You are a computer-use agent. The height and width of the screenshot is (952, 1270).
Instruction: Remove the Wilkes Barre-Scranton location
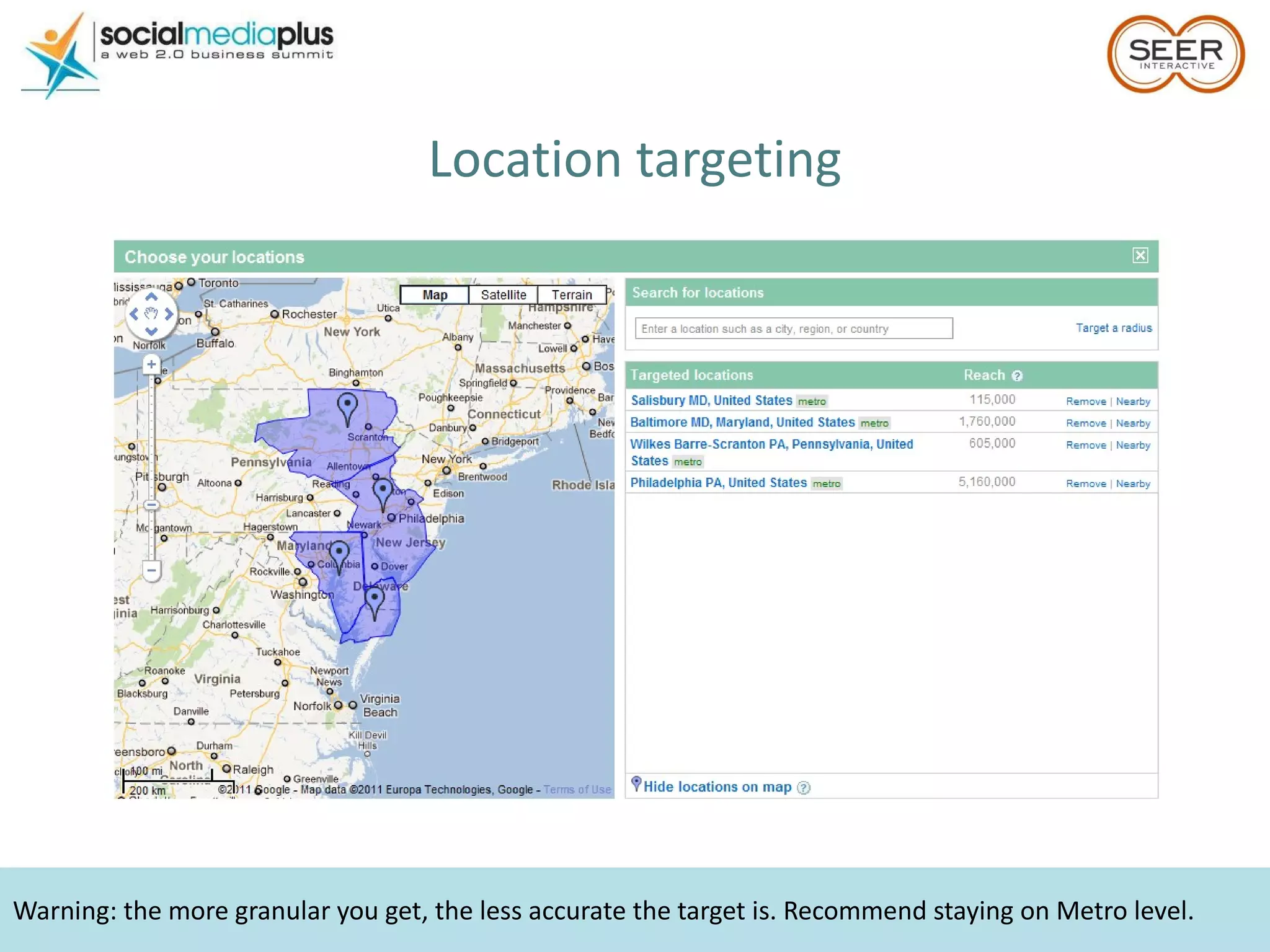tap(1086, 445)
